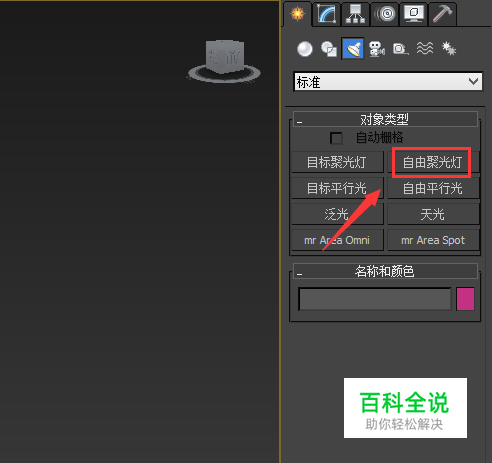Enable the 自动栅格 checkbox
The width and height of the screenshot is (492, 463).
point(336,138)
